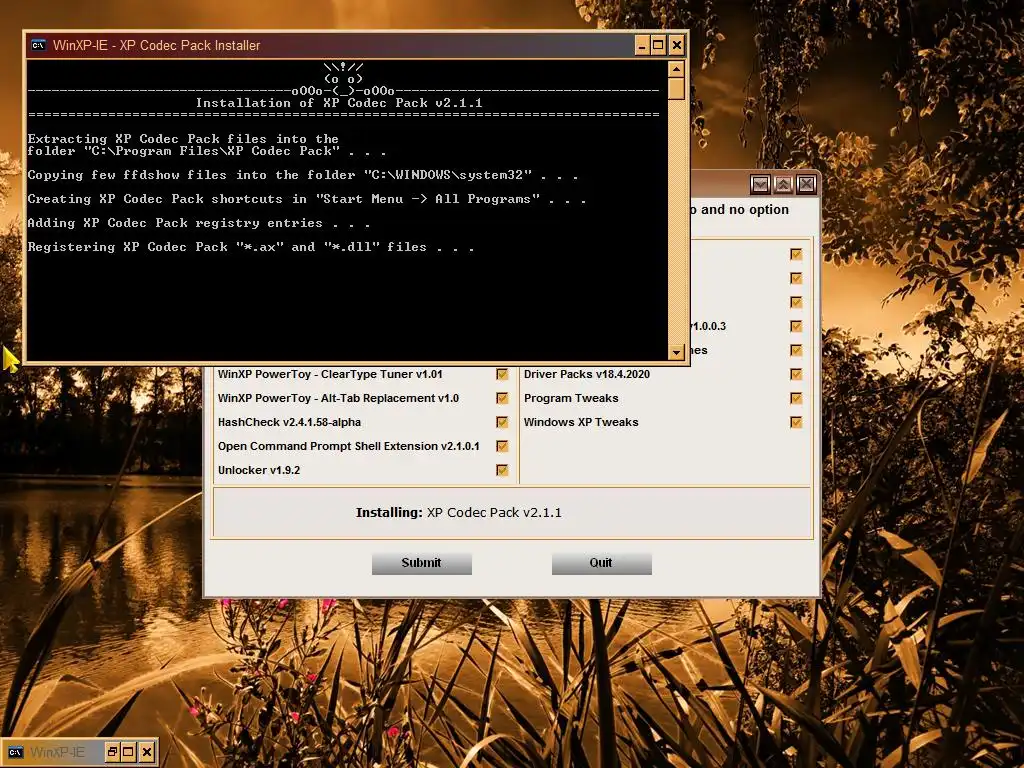Uncheck the Unlocker v1.9.2 checkbox

(502, 470)
